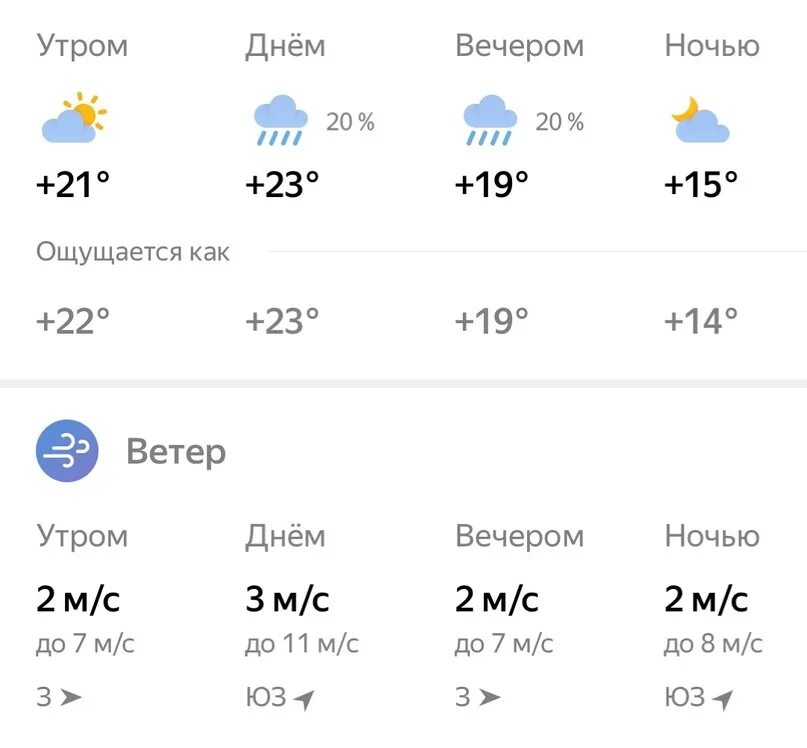Tap the west wind arrow under Вечером
807x748 pixels.
tap(489, 698)
